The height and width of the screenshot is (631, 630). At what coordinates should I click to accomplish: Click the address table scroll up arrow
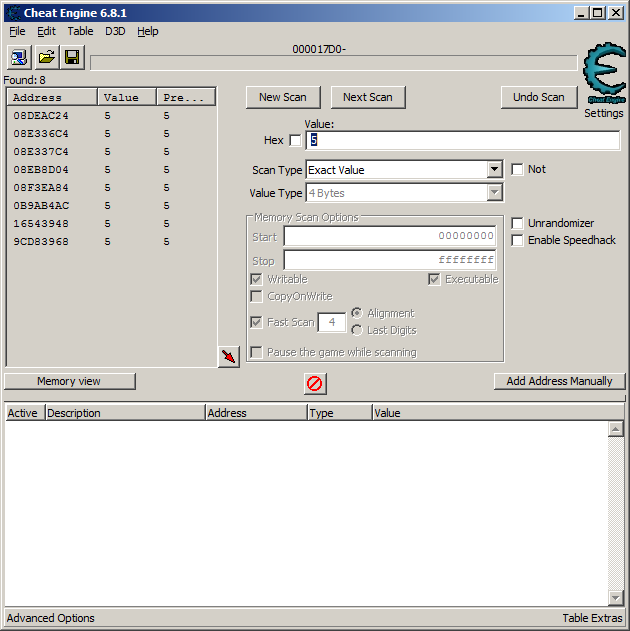616,429
